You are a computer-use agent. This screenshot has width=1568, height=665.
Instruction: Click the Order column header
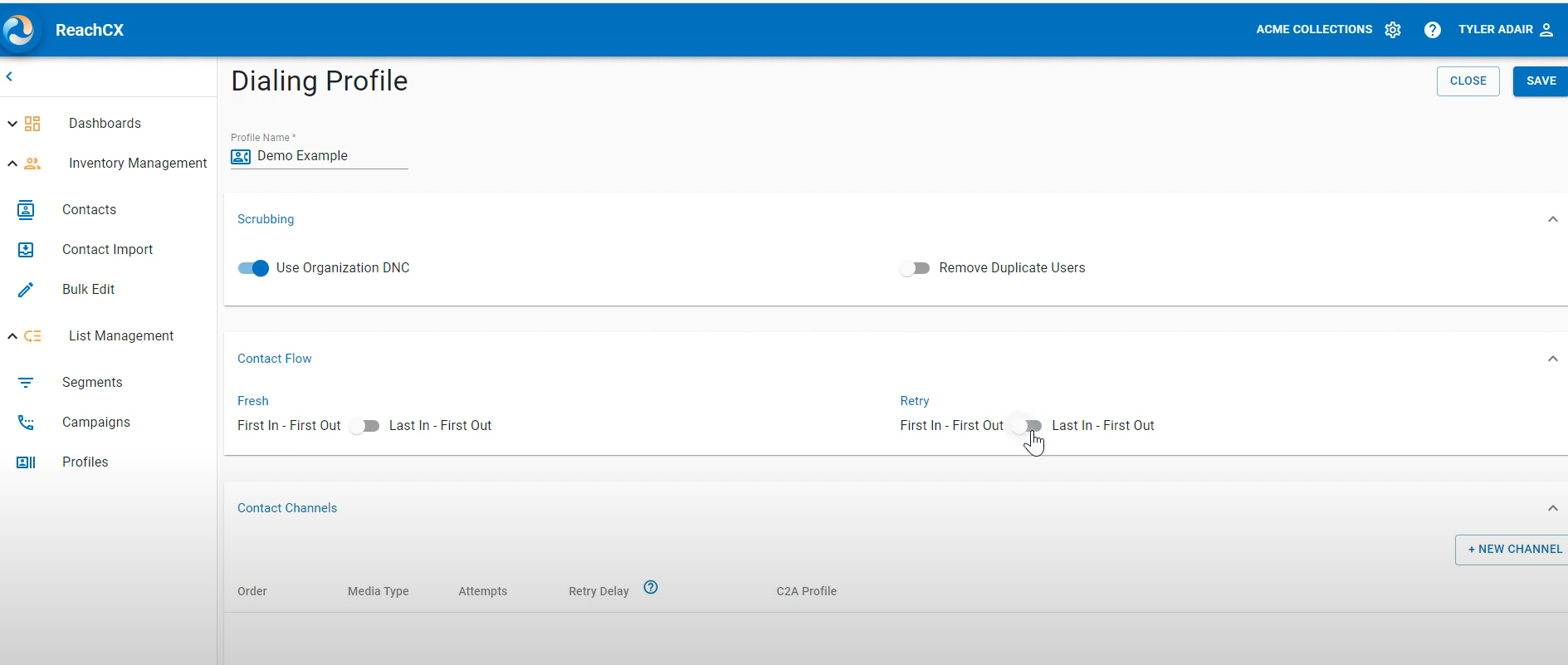[252, 592]
